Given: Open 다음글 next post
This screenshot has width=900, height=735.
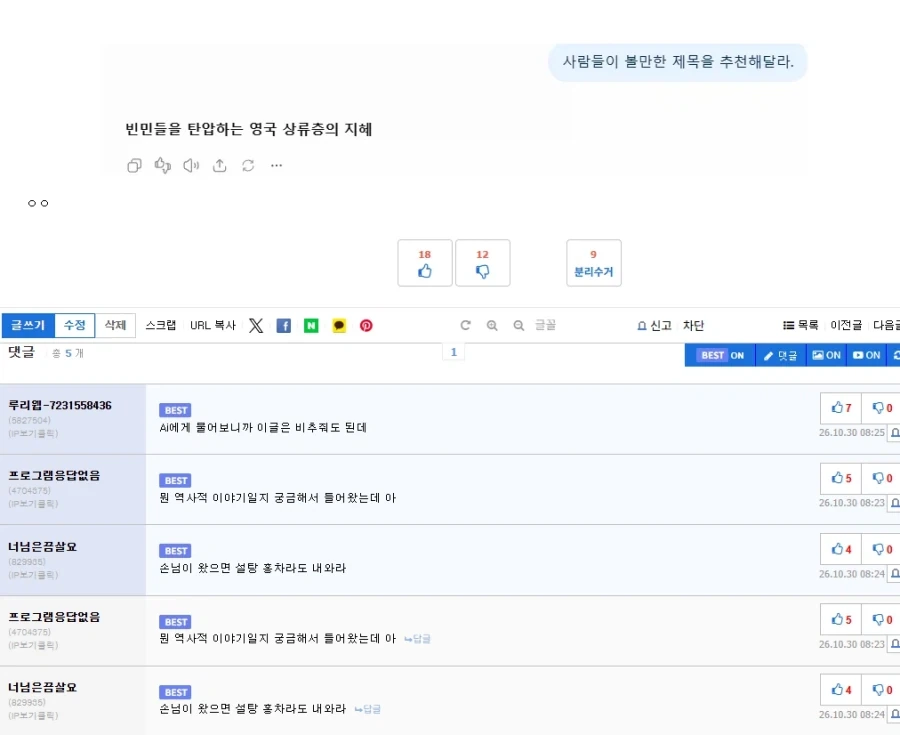Looking at the screenshot, I should coord(886,325).
